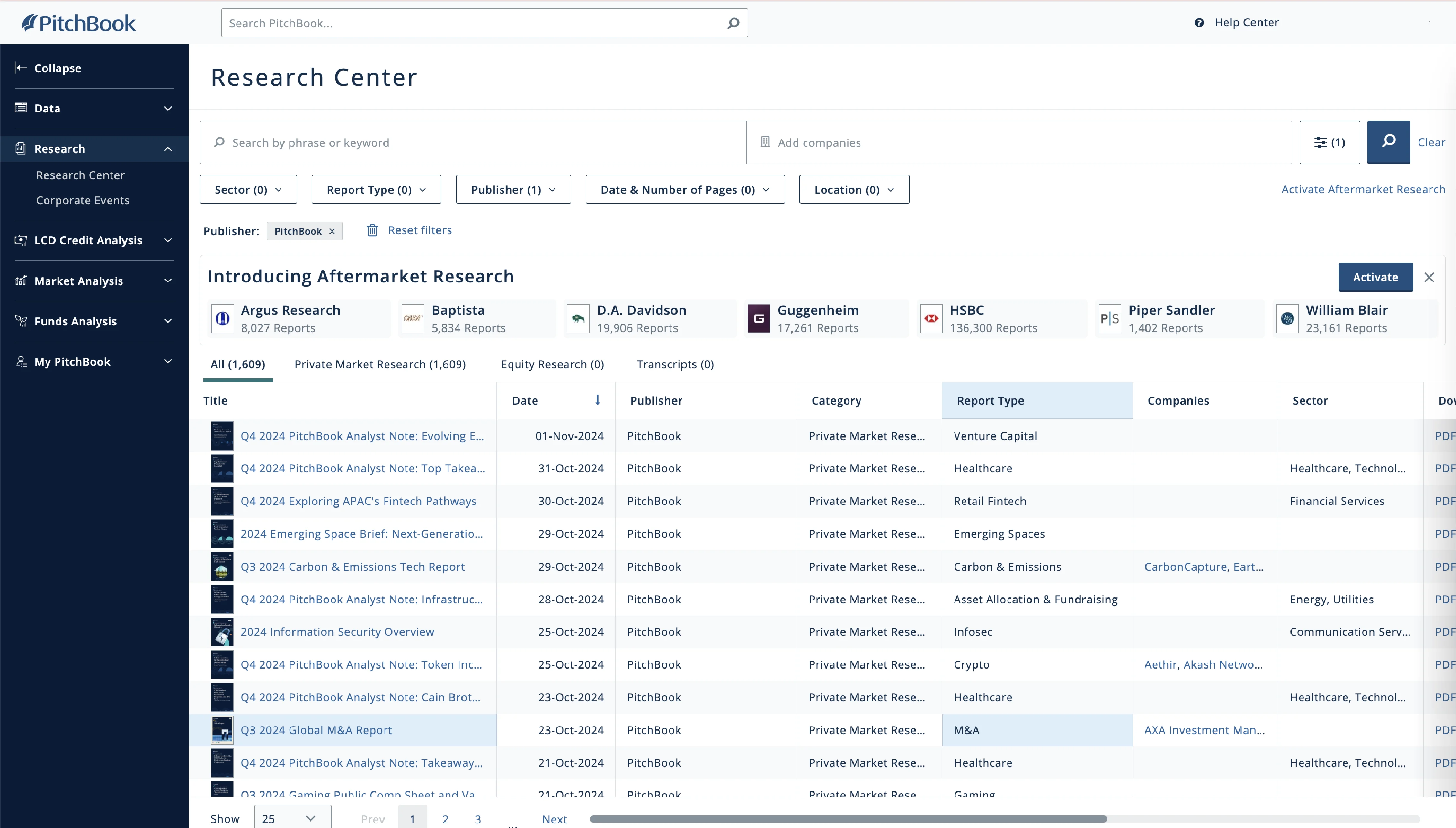Click Reset filters link
This screenshot has width=1456, height=828.
coord(419,230)
